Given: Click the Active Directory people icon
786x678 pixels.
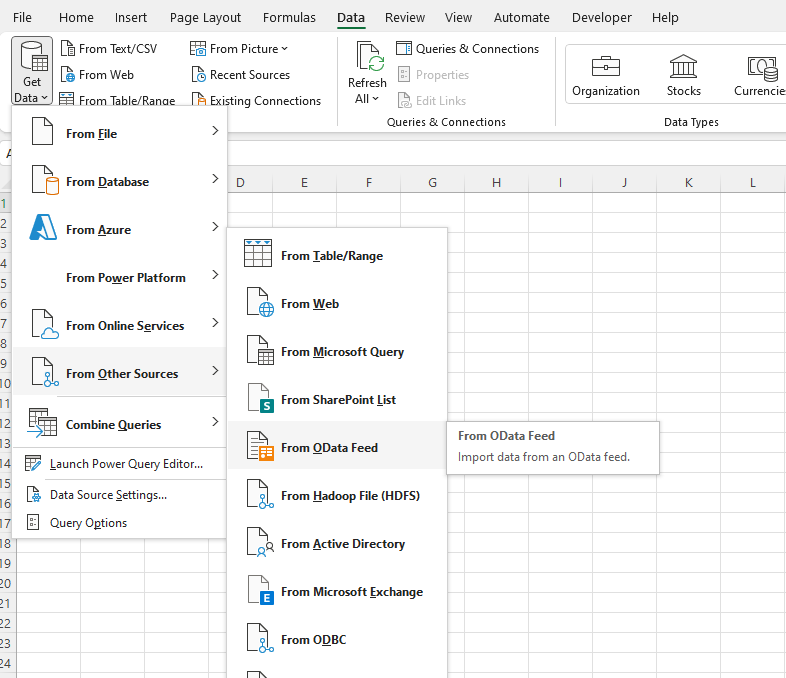Looking at the screenshot, I should point(260,542).
